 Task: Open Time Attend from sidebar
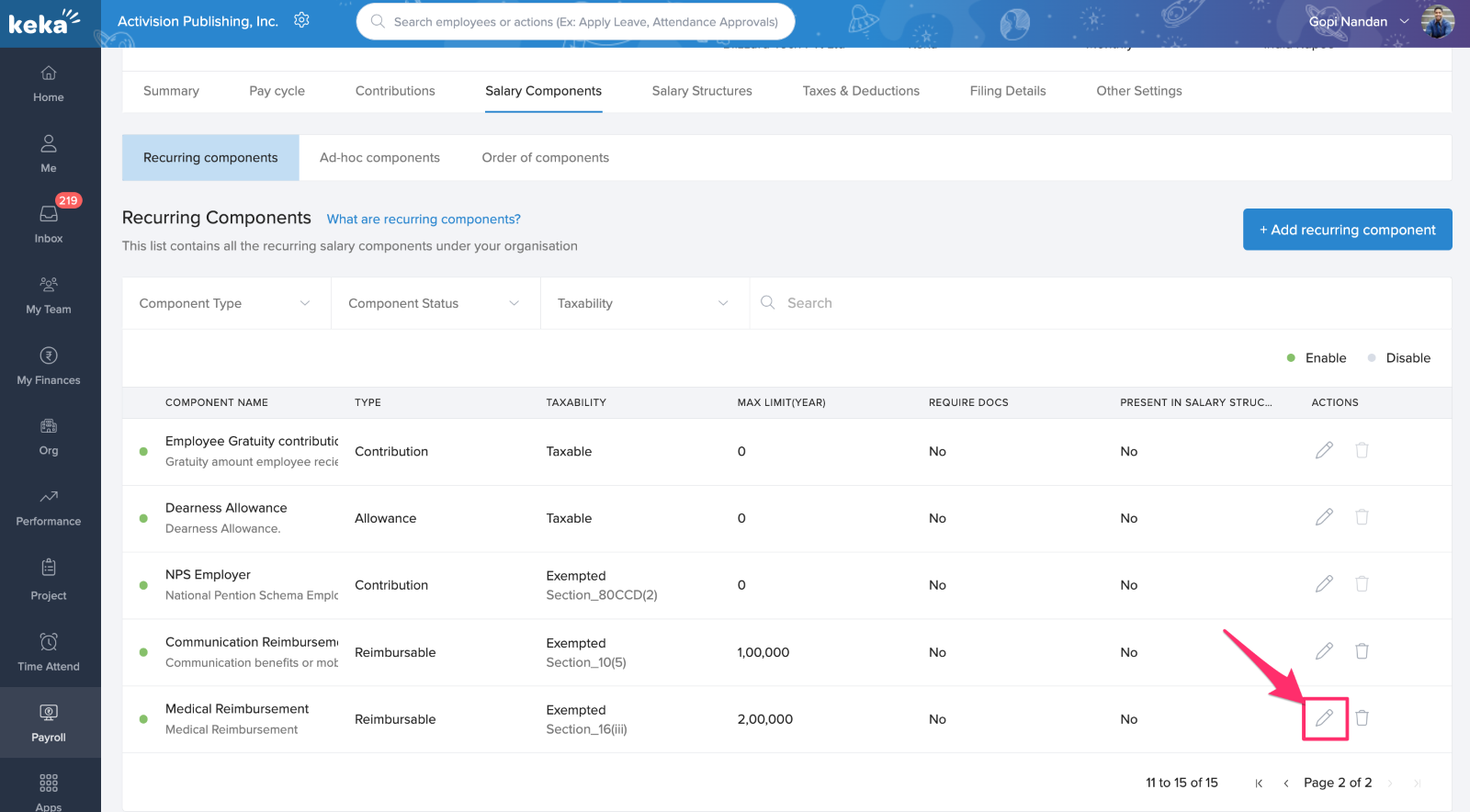(x=49, y=650)
